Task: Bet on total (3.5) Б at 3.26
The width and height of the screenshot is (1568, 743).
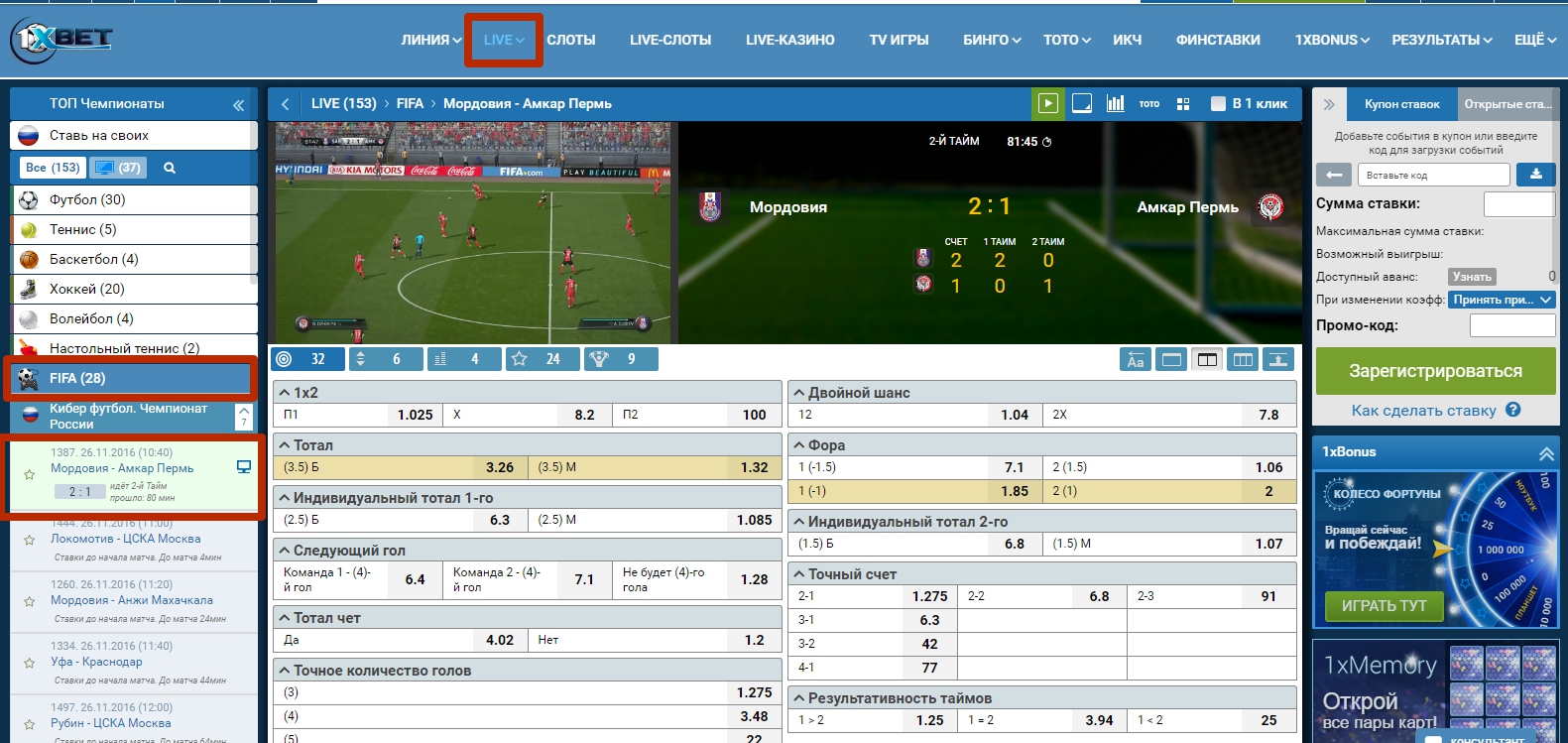Action: (401, 467)
